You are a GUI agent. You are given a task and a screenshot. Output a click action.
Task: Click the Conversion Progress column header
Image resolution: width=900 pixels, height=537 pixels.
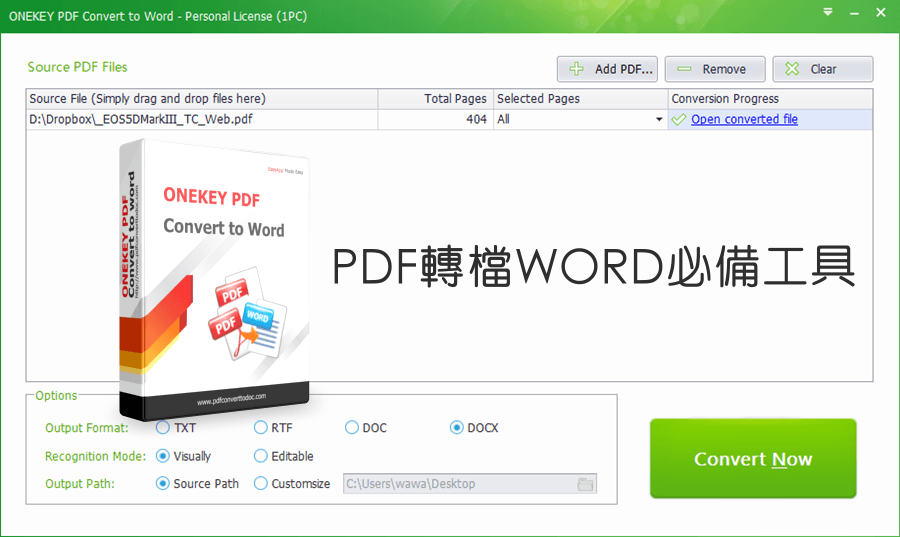pyautogui.click(x=770, y=99)
